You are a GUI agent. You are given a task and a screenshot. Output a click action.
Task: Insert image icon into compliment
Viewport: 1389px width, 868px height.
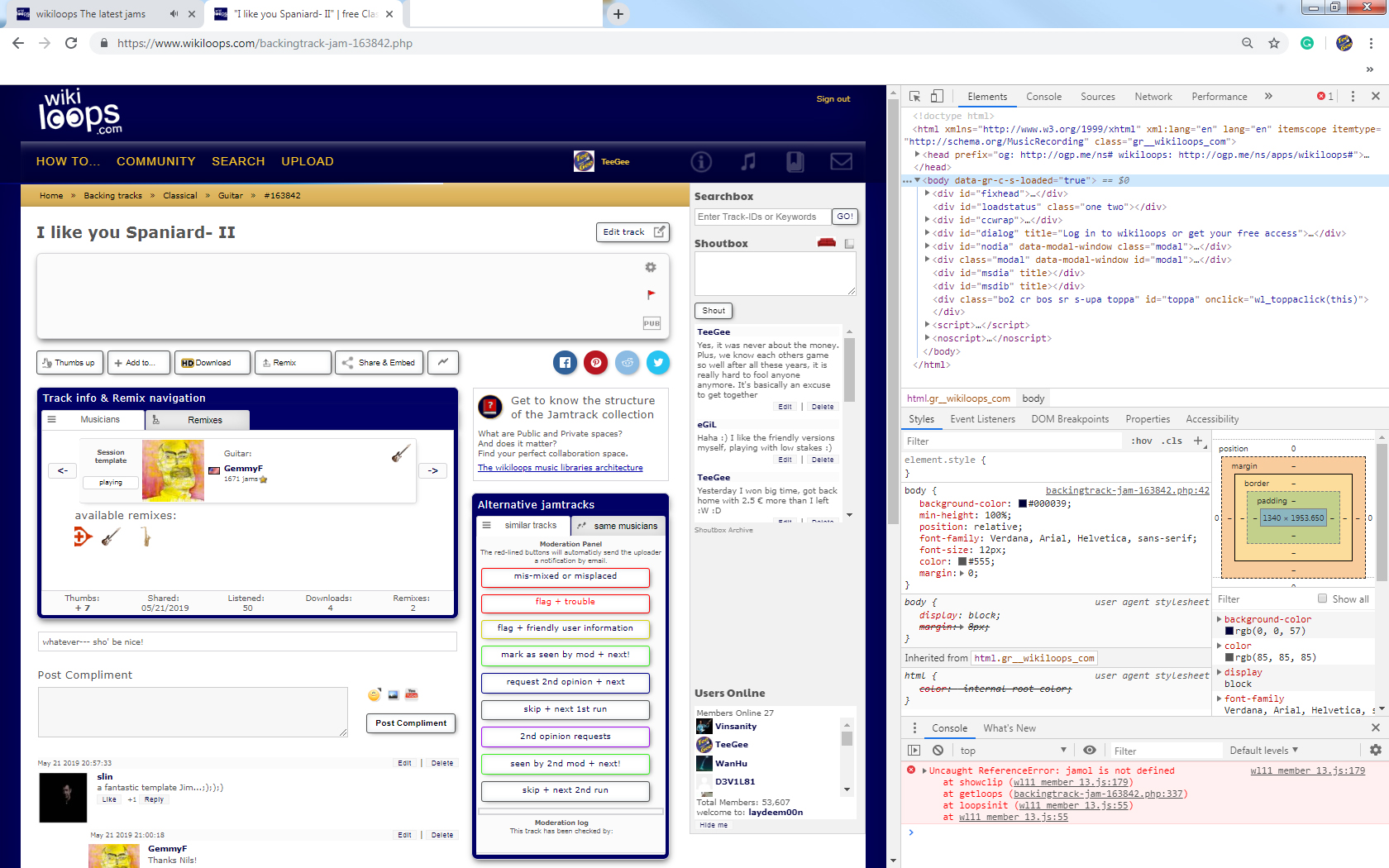coord(394,694)
